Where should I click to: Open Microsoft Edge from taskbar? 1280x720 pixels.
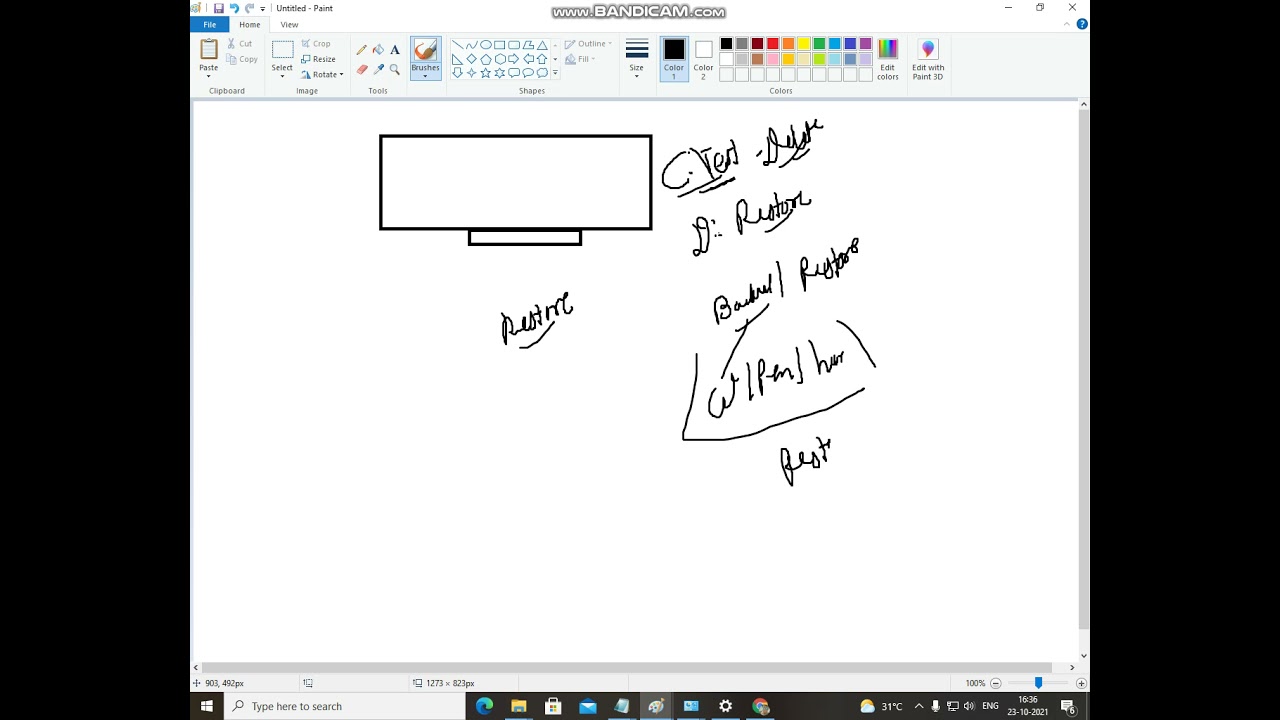485,706
